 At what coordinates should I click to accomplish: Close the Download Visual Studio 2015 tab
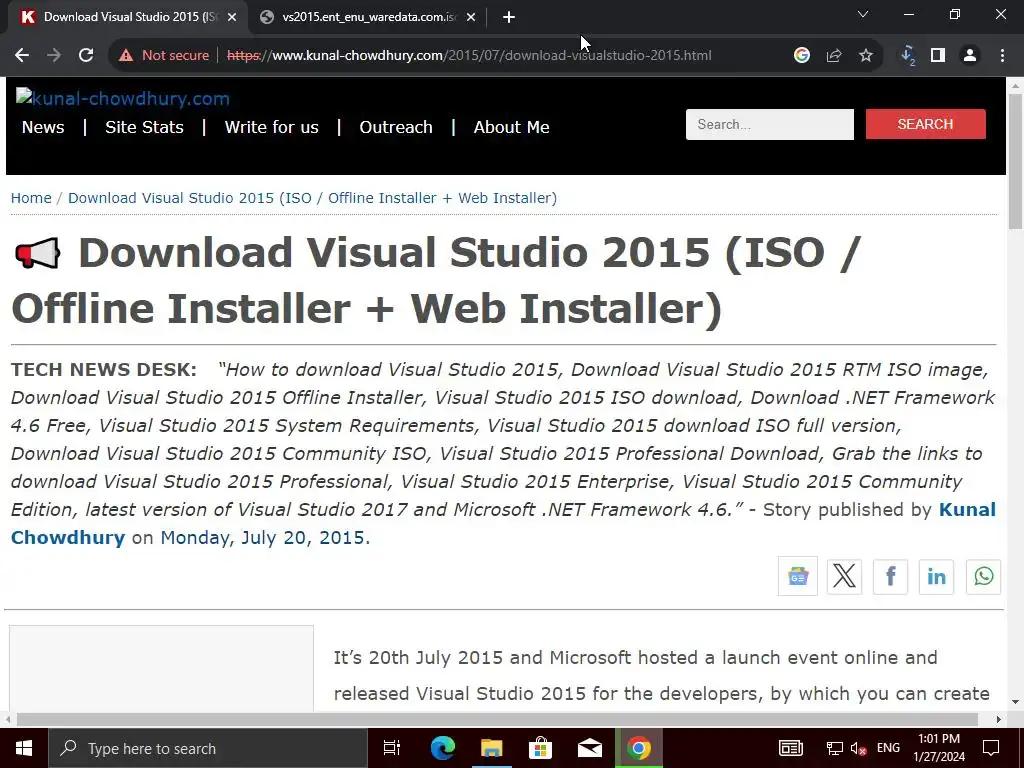[232, 17]
